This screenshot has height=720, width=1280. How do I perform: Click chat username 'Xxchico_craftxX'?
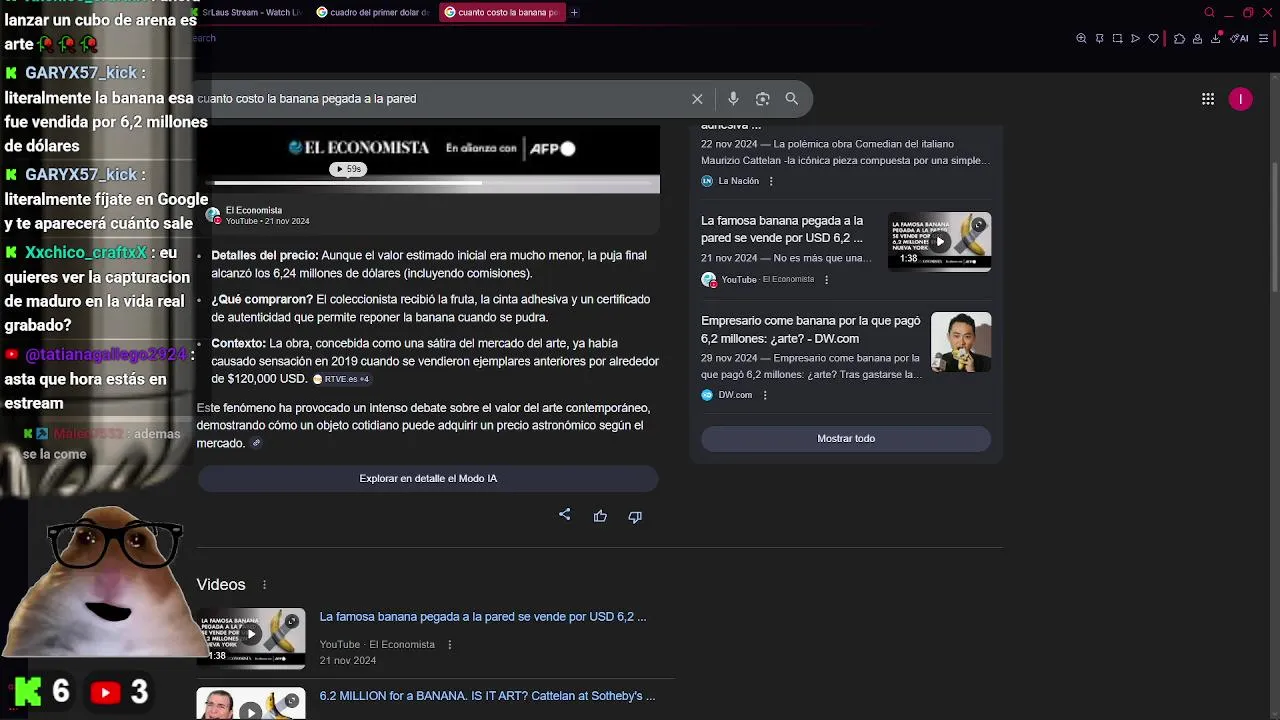coord(86,253)
